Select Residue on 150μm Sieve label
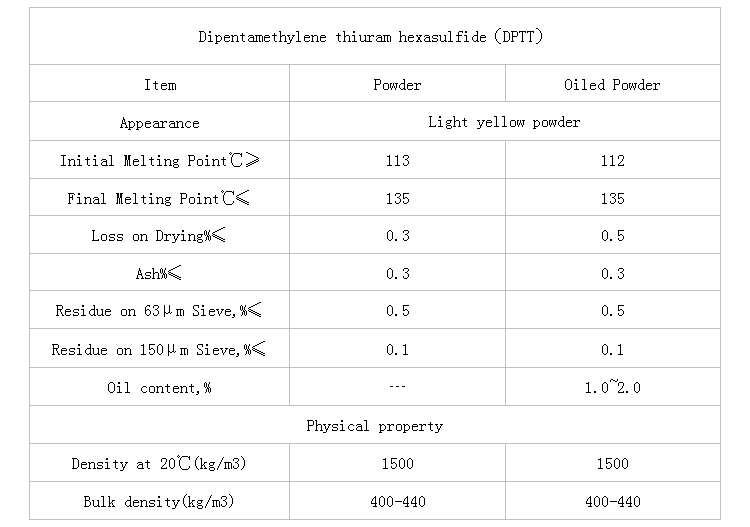This screenshot has height=527, width=750. click(160, 350)
